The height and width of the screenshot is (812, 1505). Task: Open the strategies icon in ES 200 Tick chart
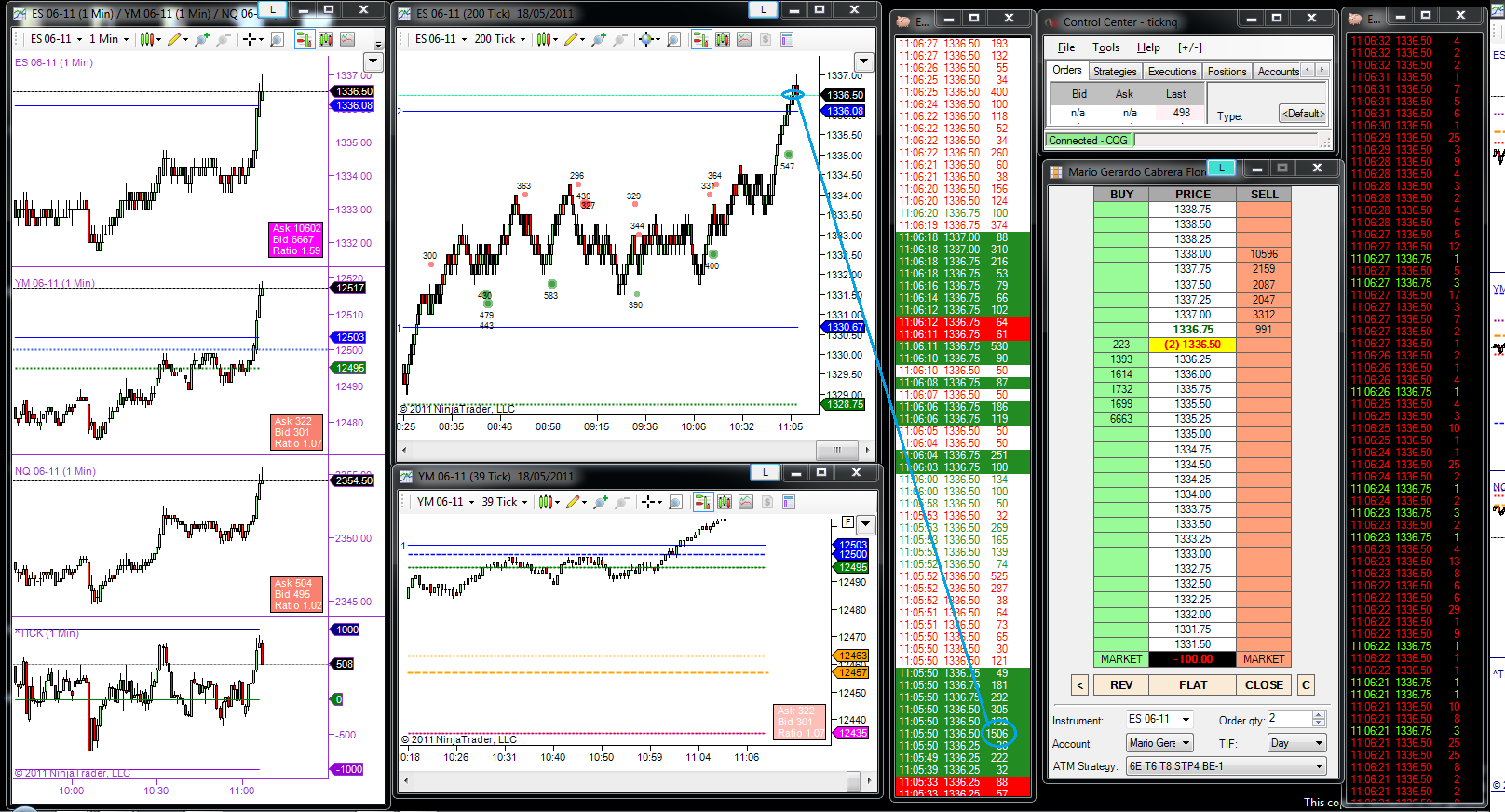pos(744,39)
